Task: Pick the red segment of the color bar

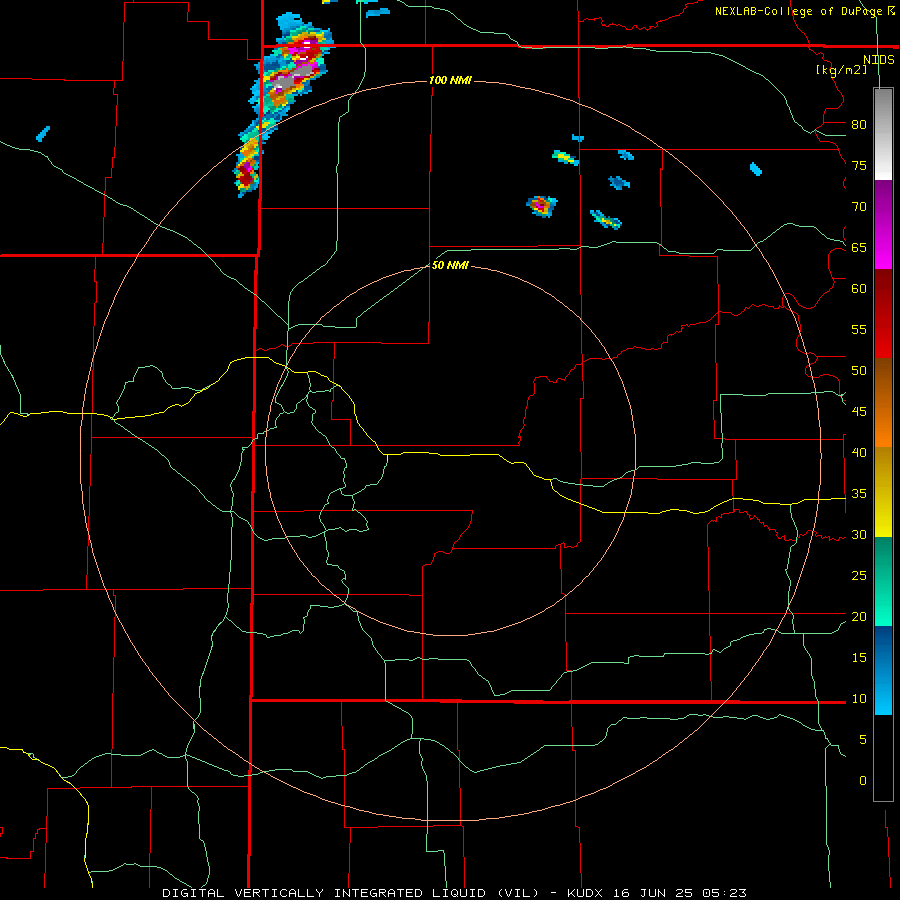Action: (x=883, y=313)
